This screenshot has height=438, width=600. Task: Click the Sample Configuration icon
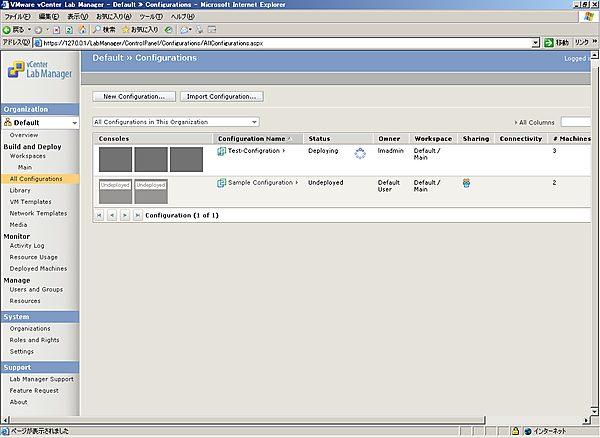(222, 183)
